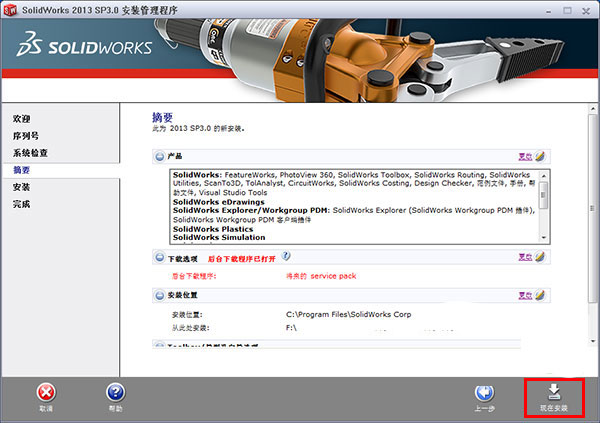Go back with the 上一步 arrow icon
This screenshot has height=423, width=600.
click(x=484, y=393)
